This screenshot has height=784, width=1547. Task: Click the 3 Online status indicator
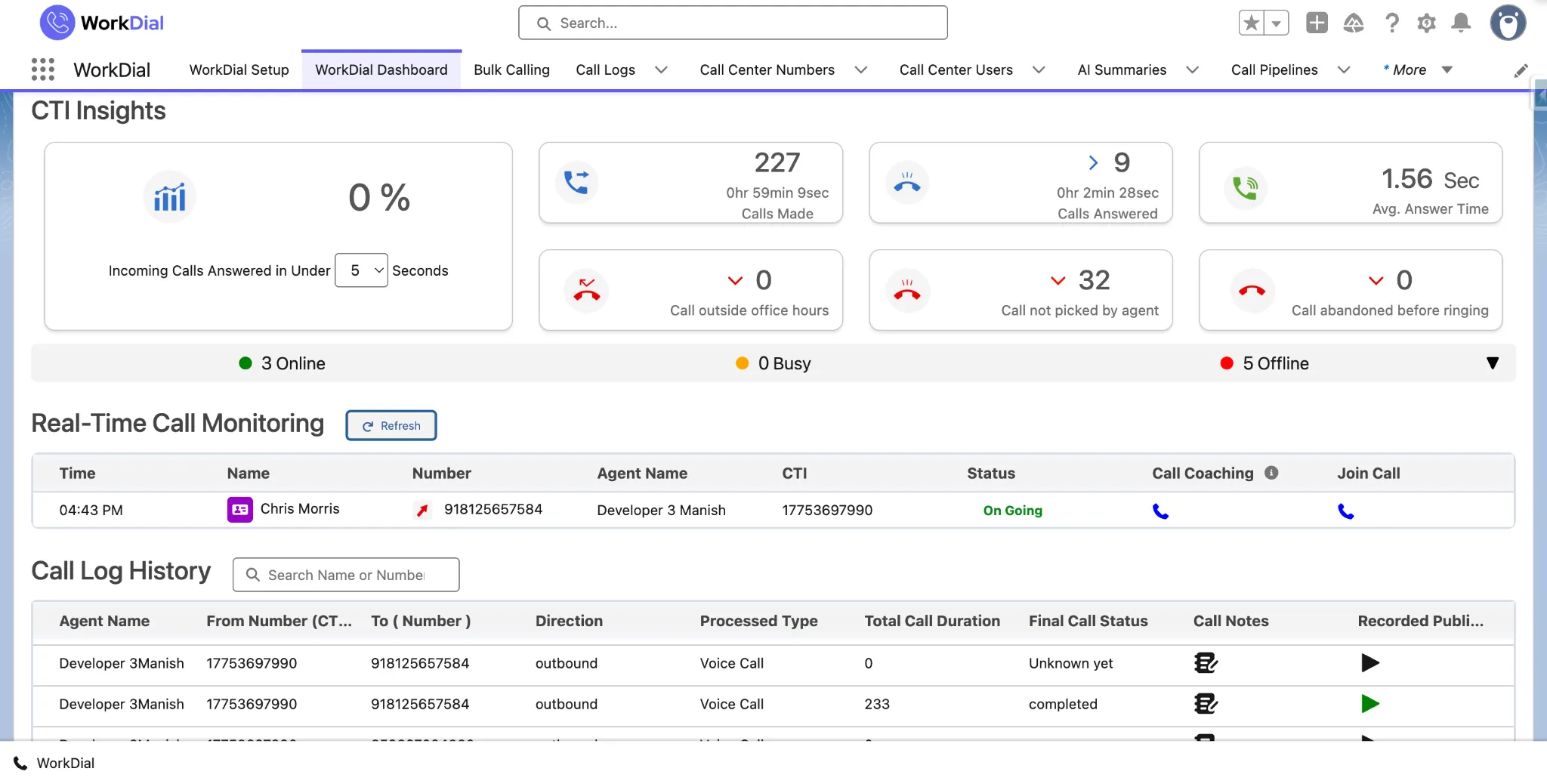(x=282, y=363)
